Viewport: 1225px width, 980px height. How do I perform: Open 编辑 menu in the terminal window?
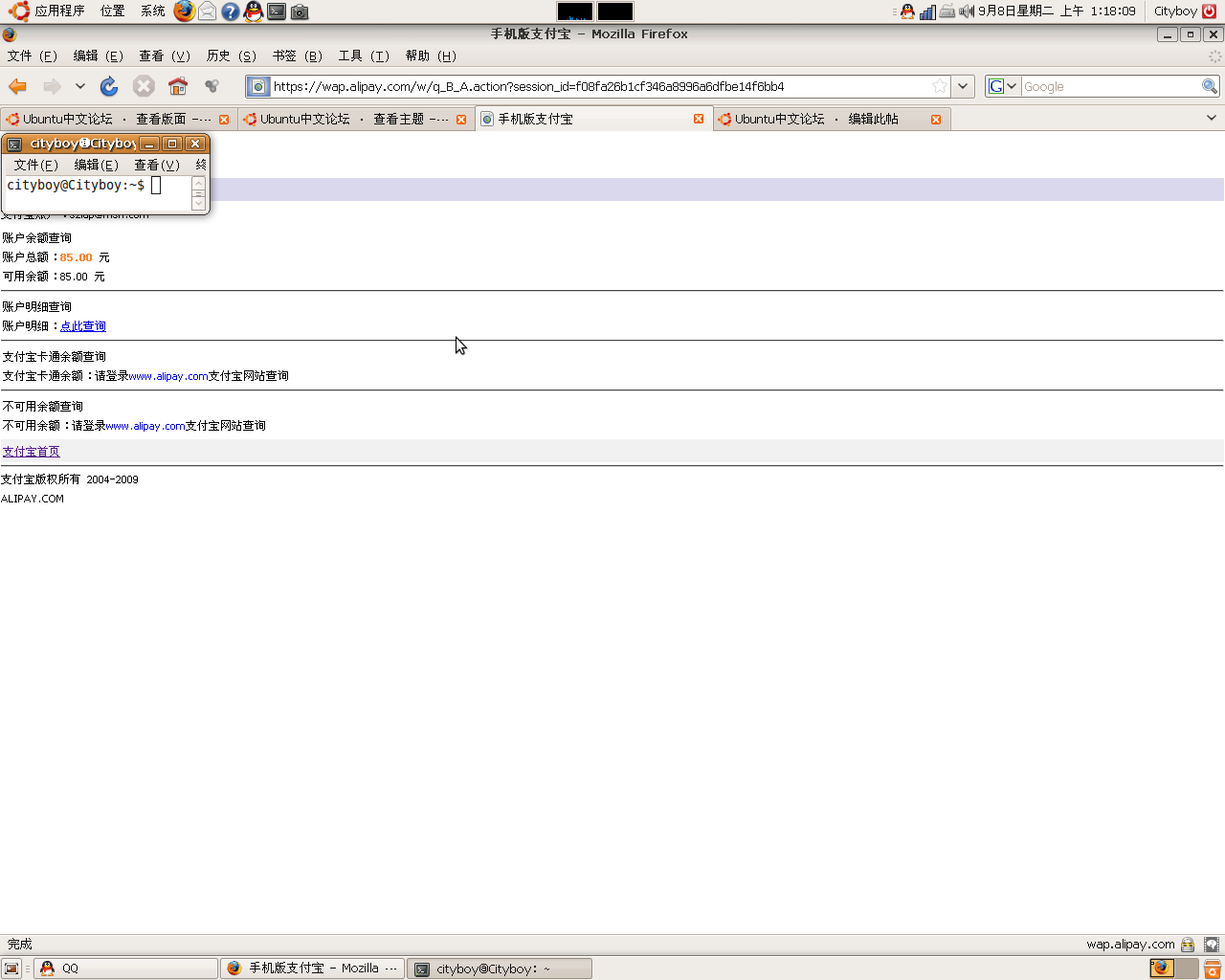[96, 165]
